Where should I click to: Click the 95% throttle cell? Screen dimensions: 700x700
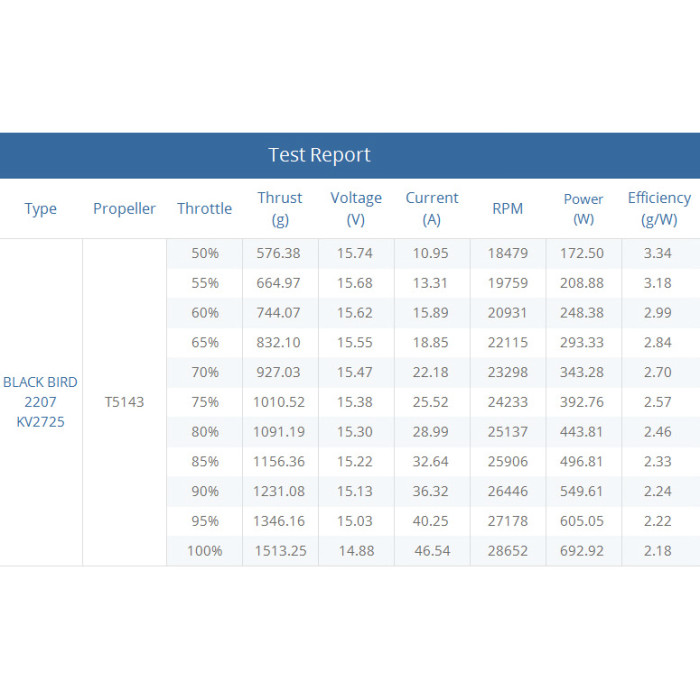(x=205, y=521)
